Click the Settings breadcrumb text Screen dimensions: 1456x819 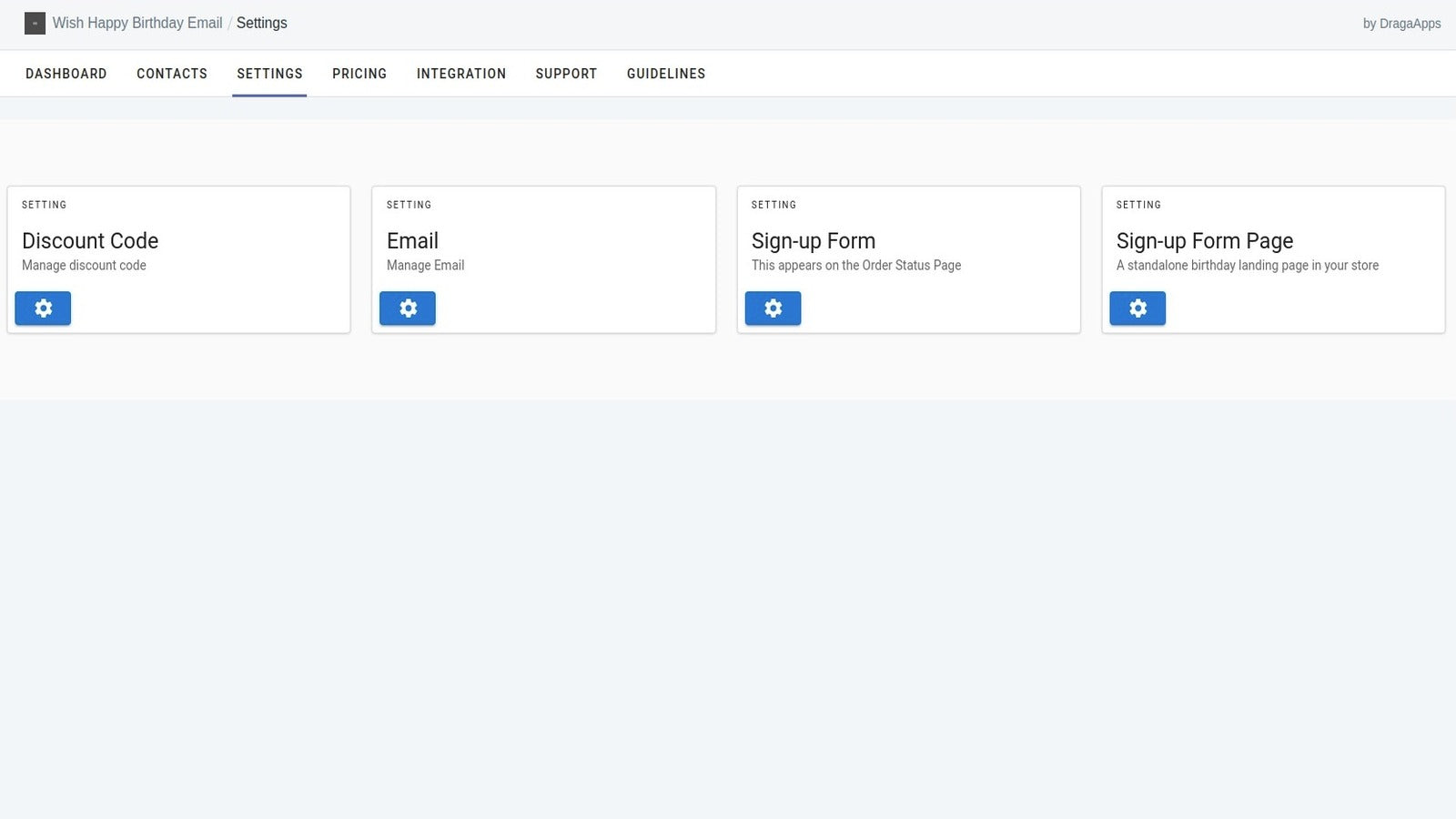pos(262,24)
